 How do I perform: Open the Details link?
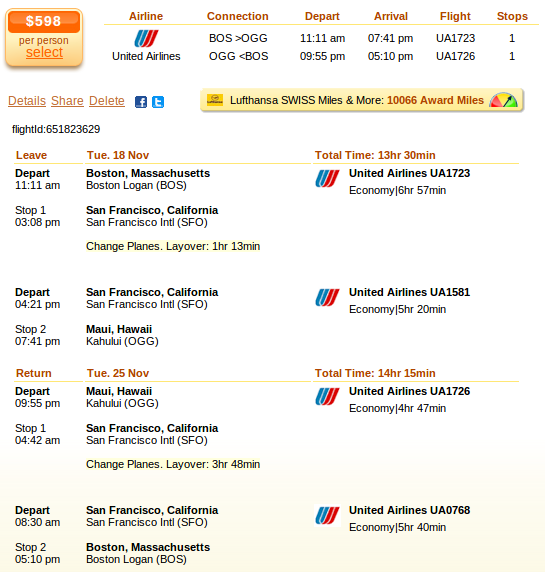click(27, 101)
